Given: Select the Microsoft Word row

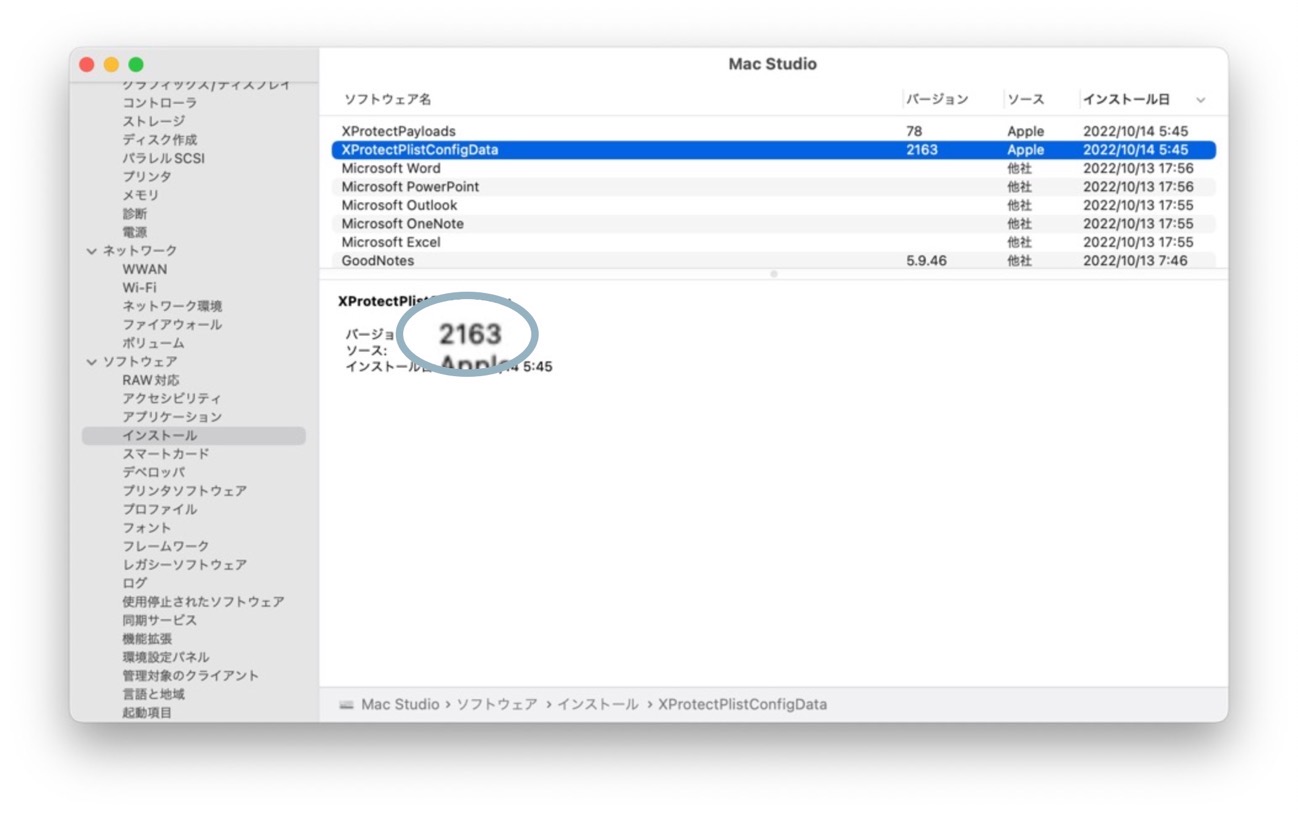Looking at the screenshot, I should (773, 168).
